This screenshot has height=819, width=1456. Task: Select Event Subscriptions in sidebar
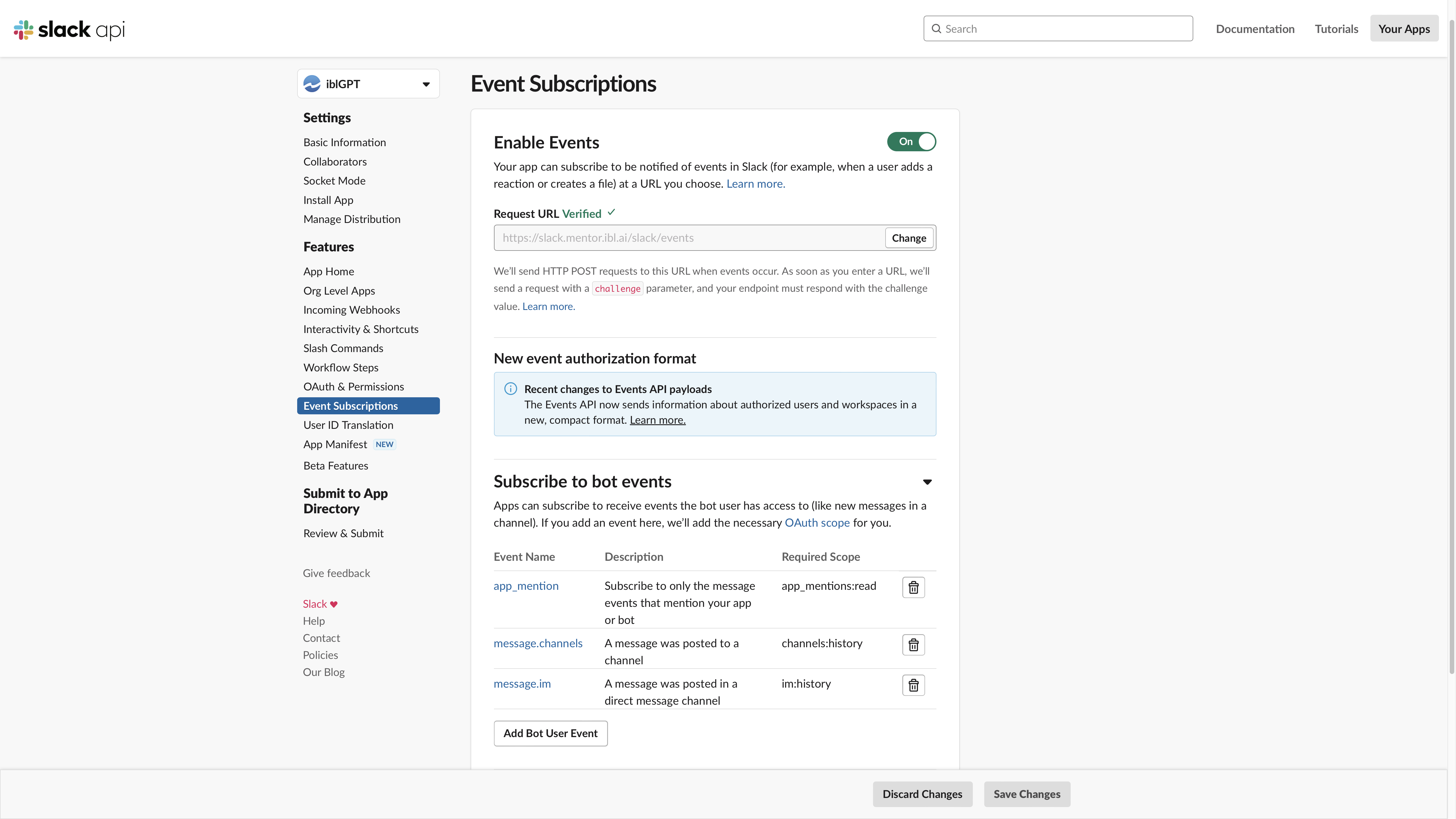click(x=368, y=406)
